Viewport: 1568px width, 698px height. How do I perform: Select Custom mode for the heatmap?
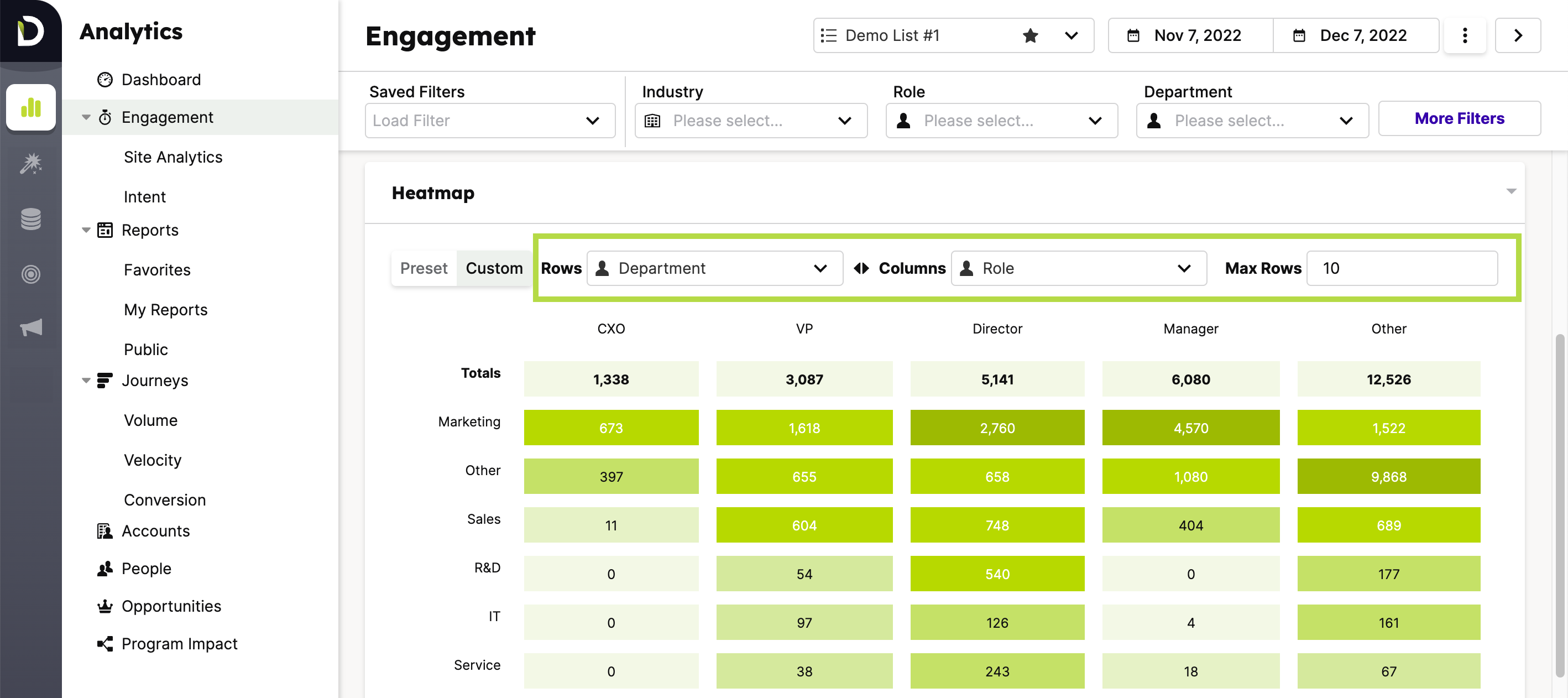click(x=494, y=268)
